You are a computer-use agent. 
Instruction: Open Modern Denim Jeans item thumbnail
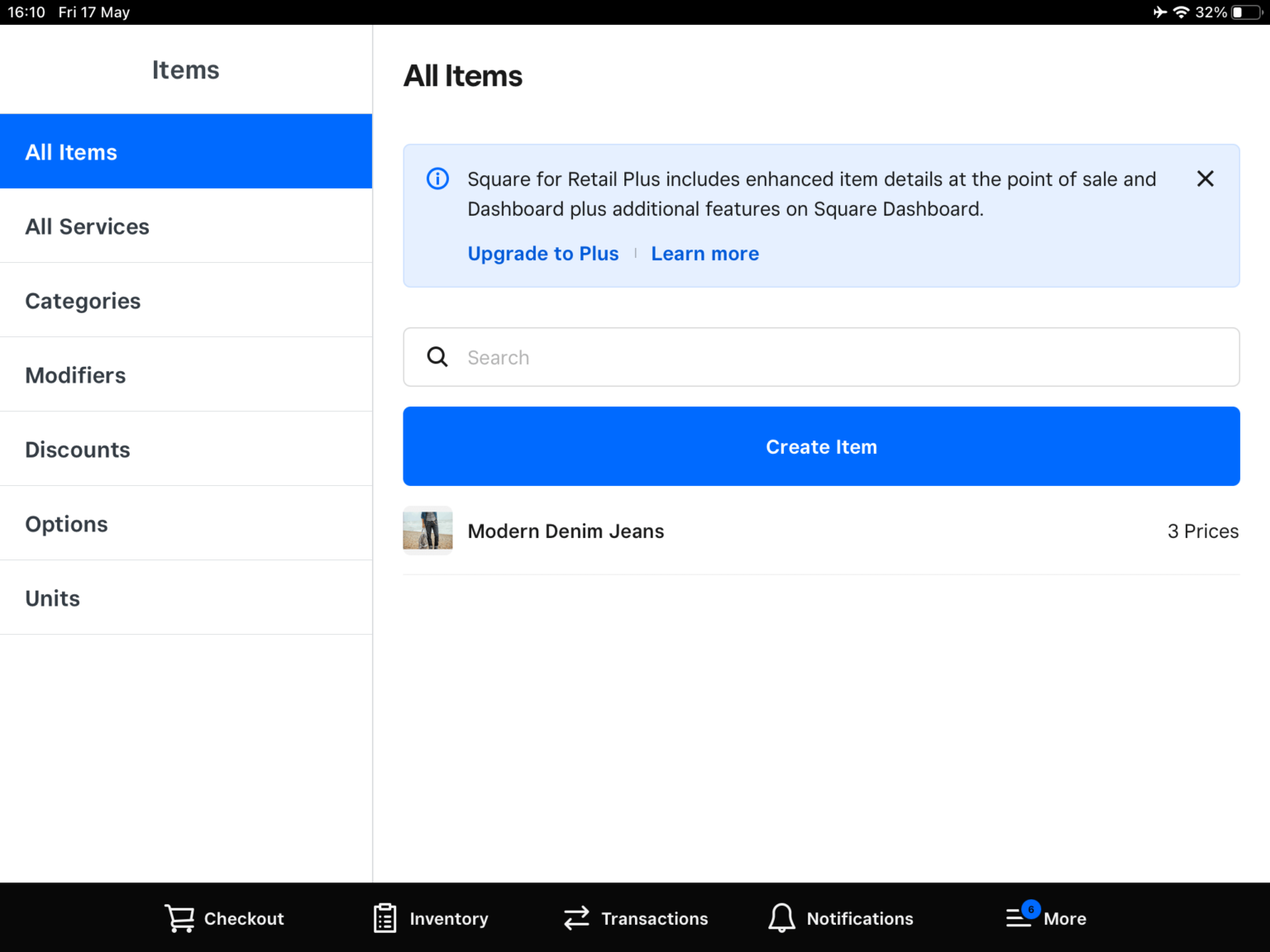(x=427, y=531)
